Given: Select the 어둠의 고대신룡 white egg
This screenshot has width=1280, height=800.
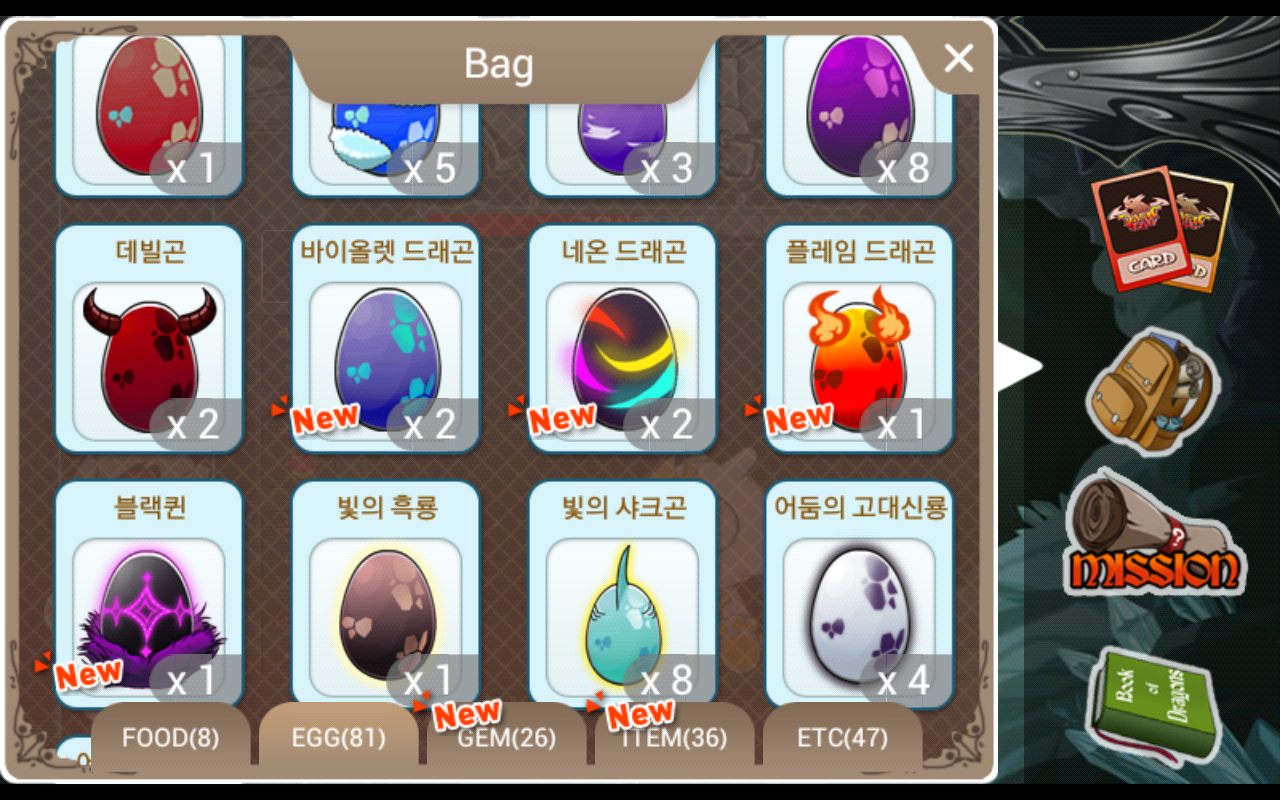Looking at the screenshot, I should (x=859, y=595).
